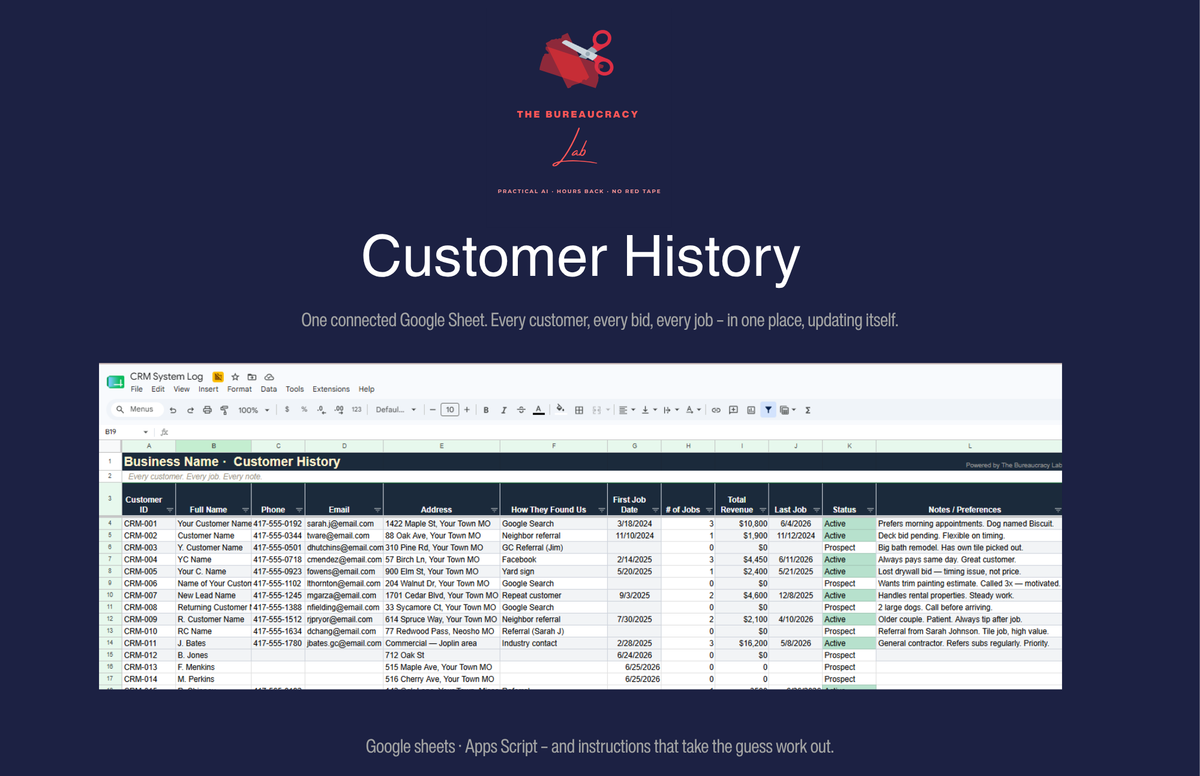Click the redo icon in toolbar
The width and height of the screenshot is (1200, 776).
pyautogui.click(x=190, y=410)
